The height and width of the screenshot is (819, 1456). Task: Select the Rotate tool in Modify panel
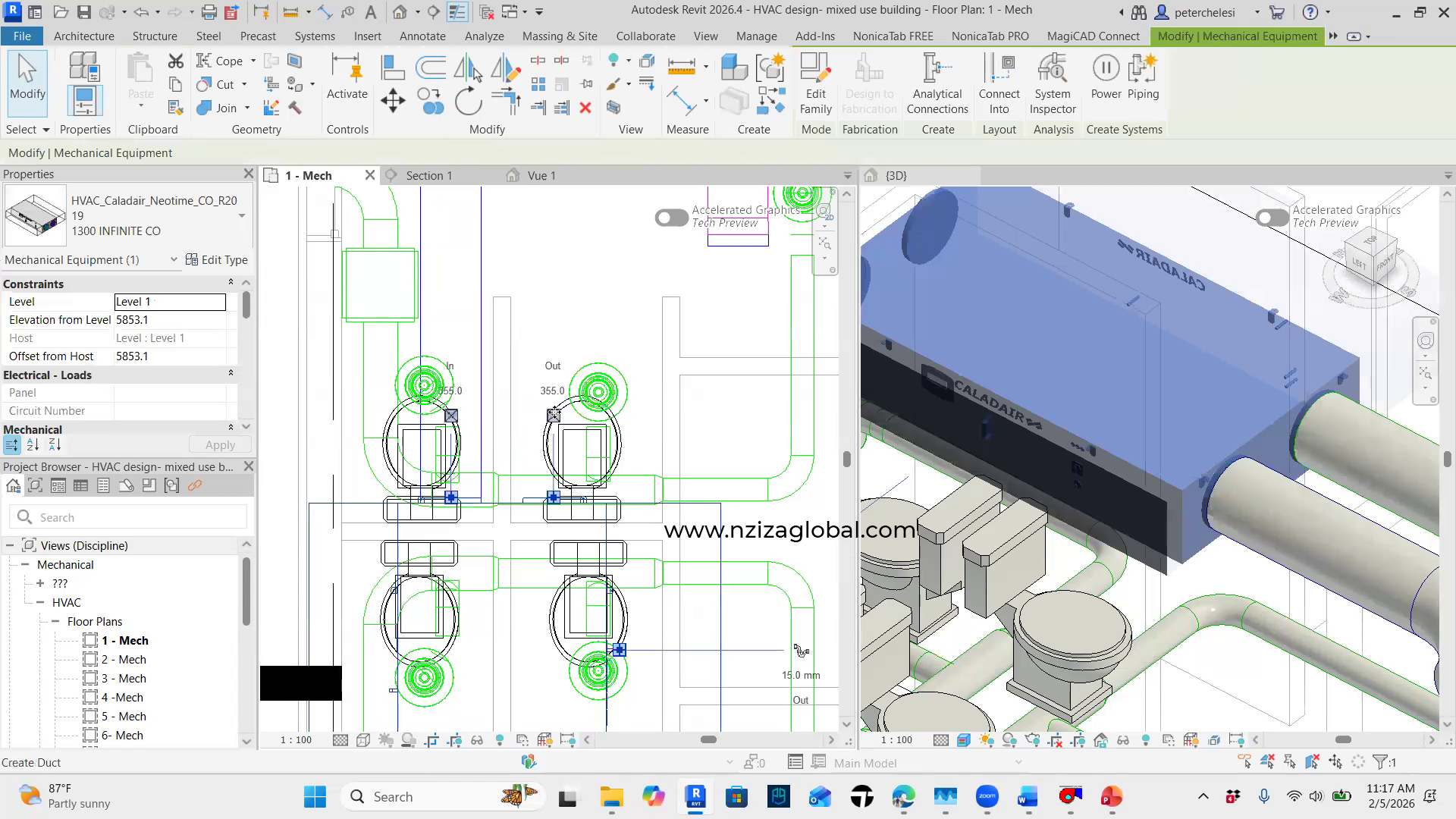(x=468, y=101)
